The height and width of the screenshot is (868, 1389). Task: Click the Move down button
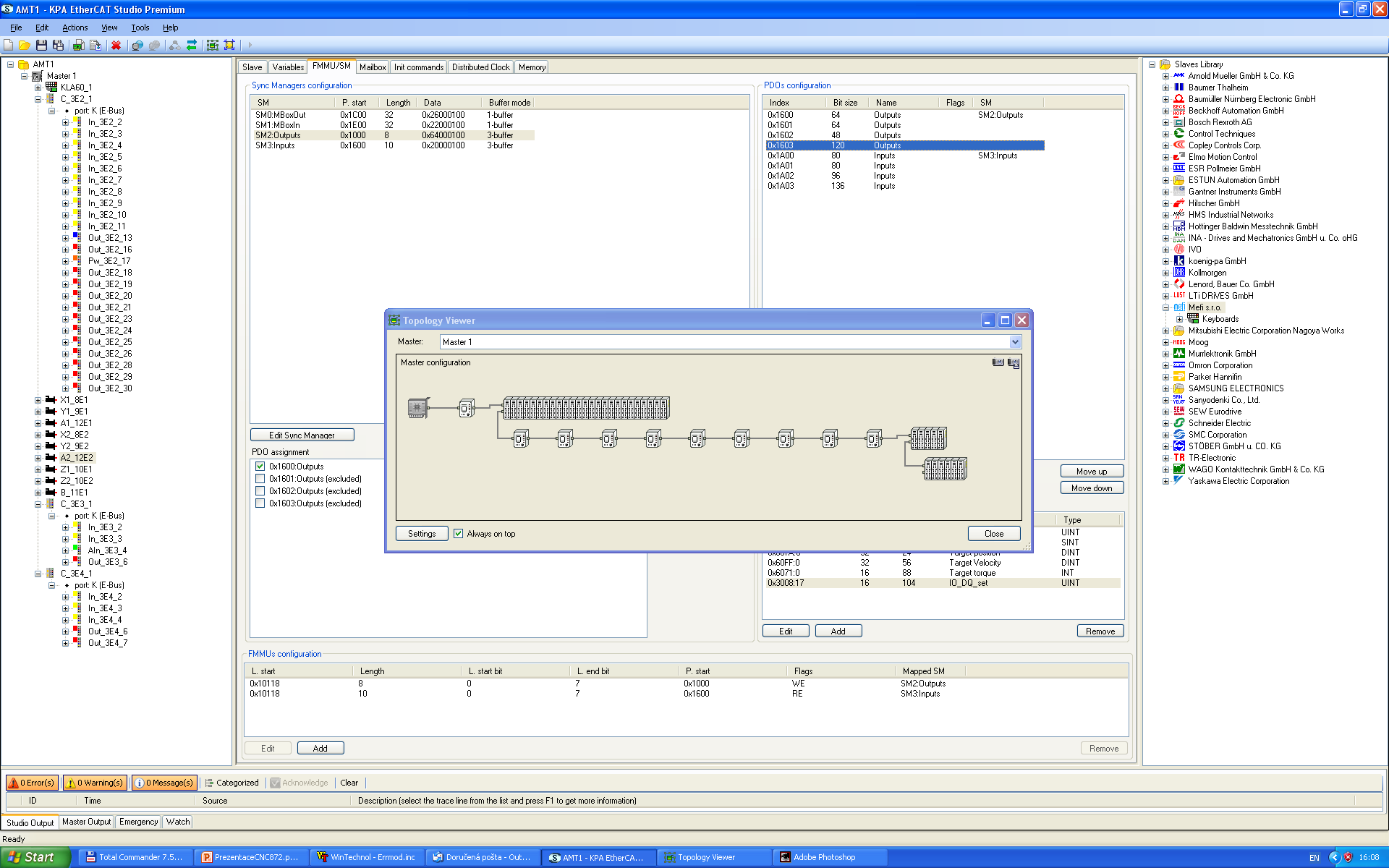(x=1092, y=488)
